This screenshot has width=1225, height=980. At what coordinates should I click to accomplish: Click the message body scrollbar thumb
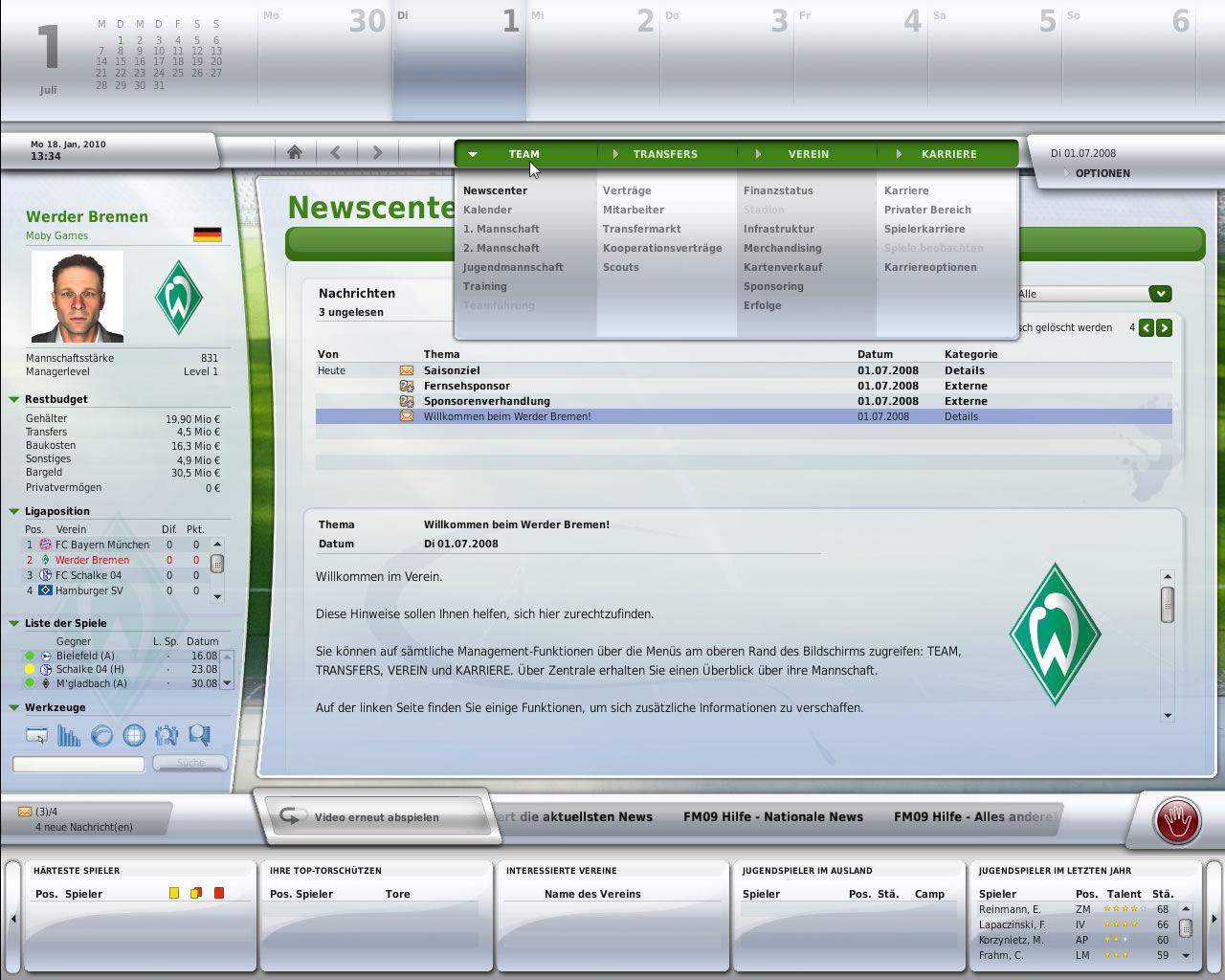pos(1167,604)
